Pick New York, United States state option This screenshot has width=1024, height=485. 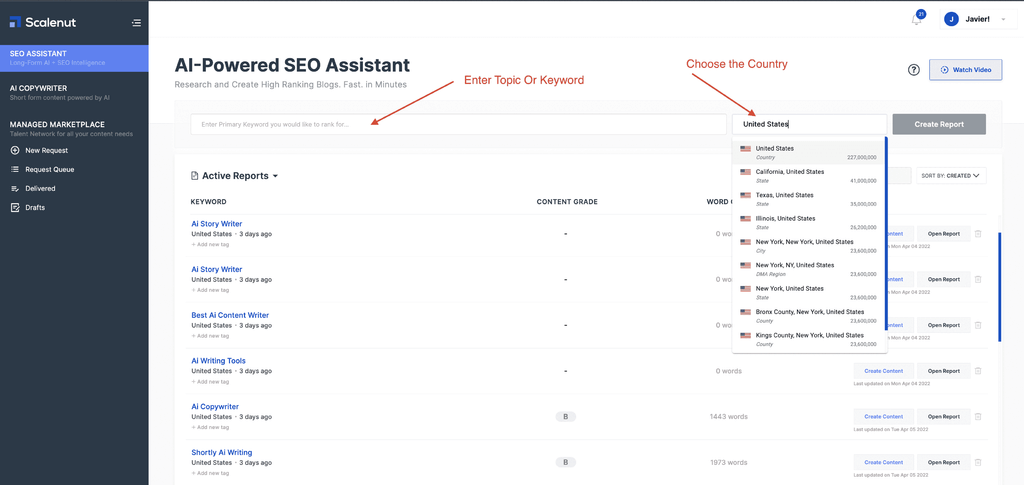point(808,292)
